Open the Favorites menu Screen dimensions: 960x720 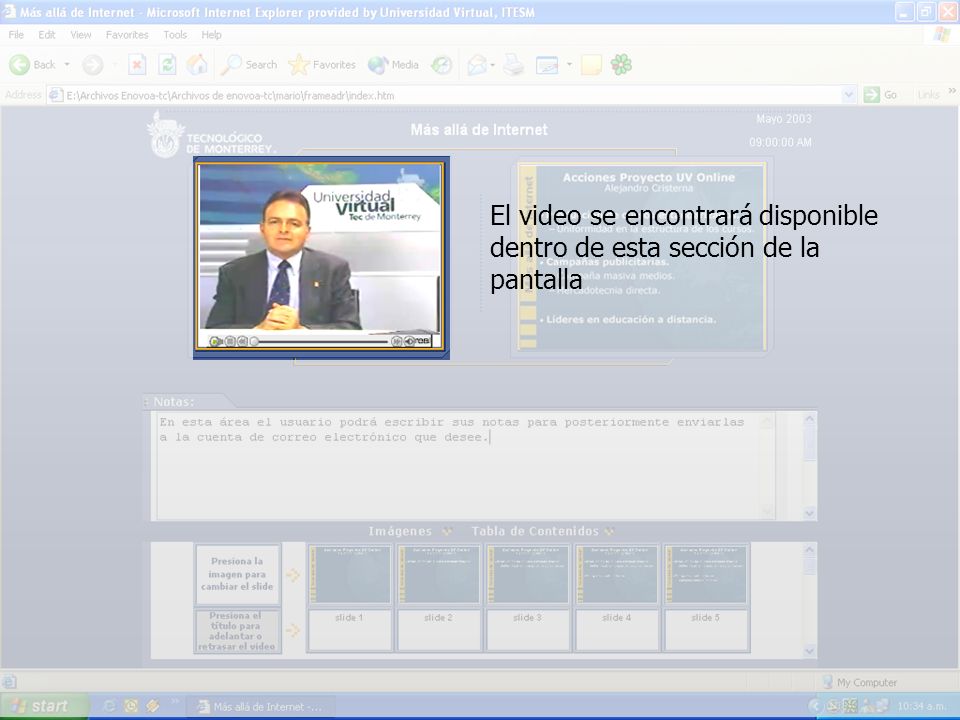tap(127, 35)
